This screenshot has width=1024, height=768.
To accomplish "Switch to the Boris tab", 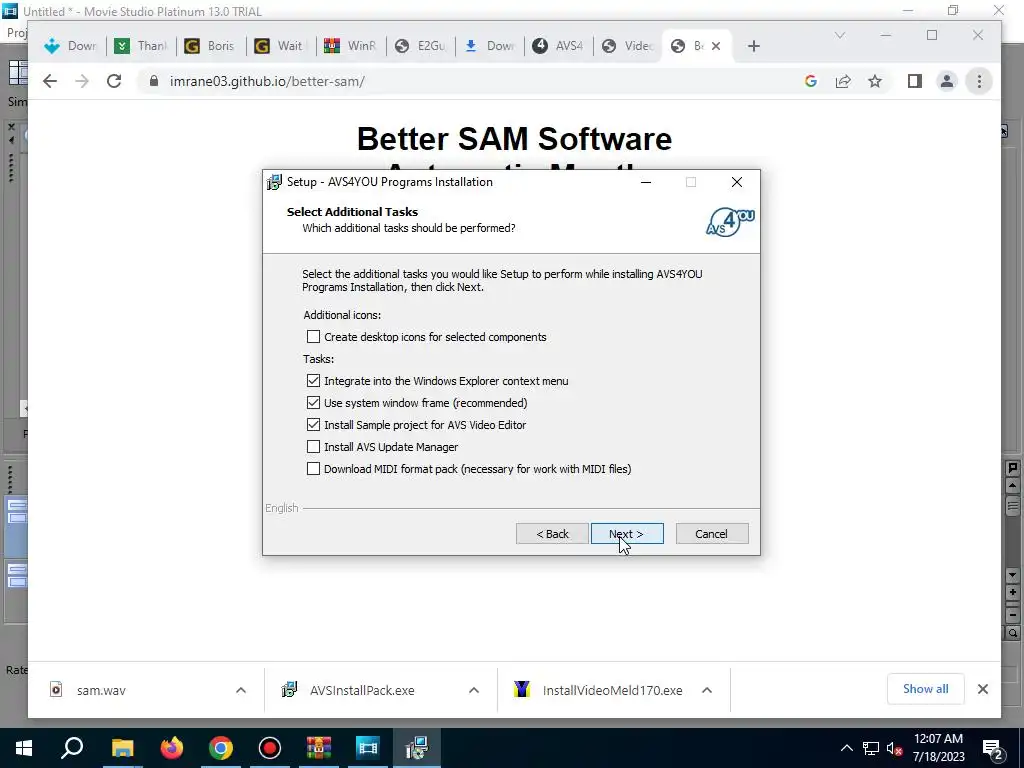I will point(210,46).
